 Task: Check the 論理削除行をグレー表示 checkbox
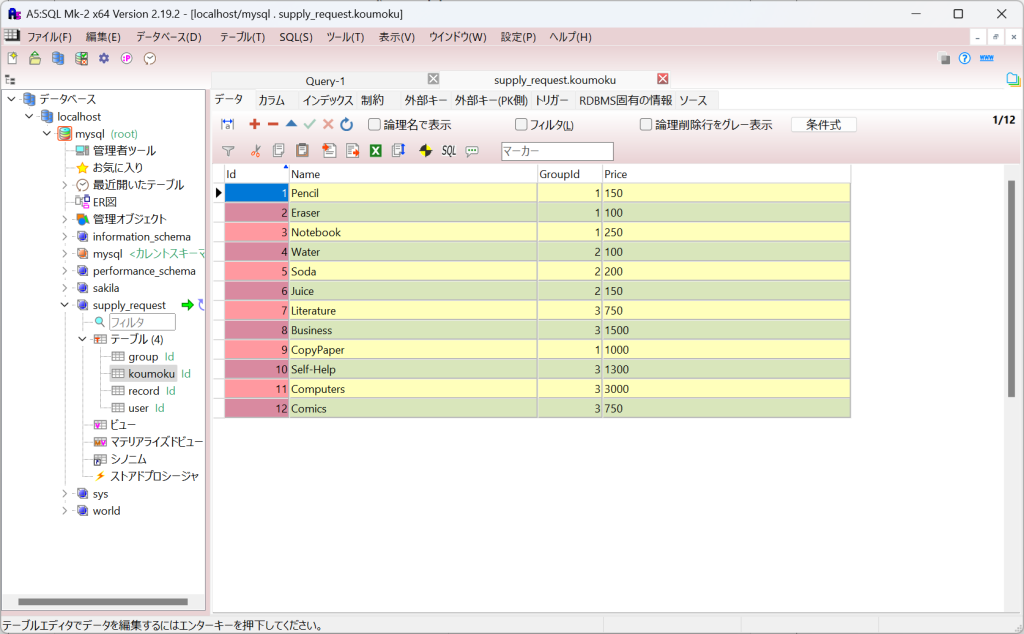[x=646, y=125]
